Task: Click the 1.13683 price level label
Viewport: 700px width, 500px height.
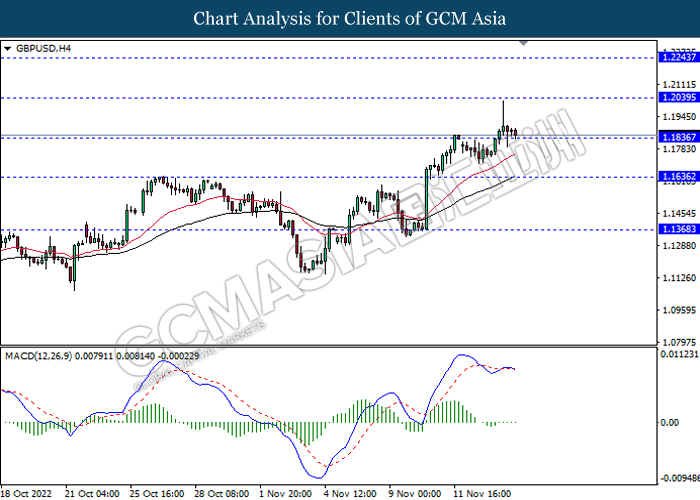Action: coord(679,229)
